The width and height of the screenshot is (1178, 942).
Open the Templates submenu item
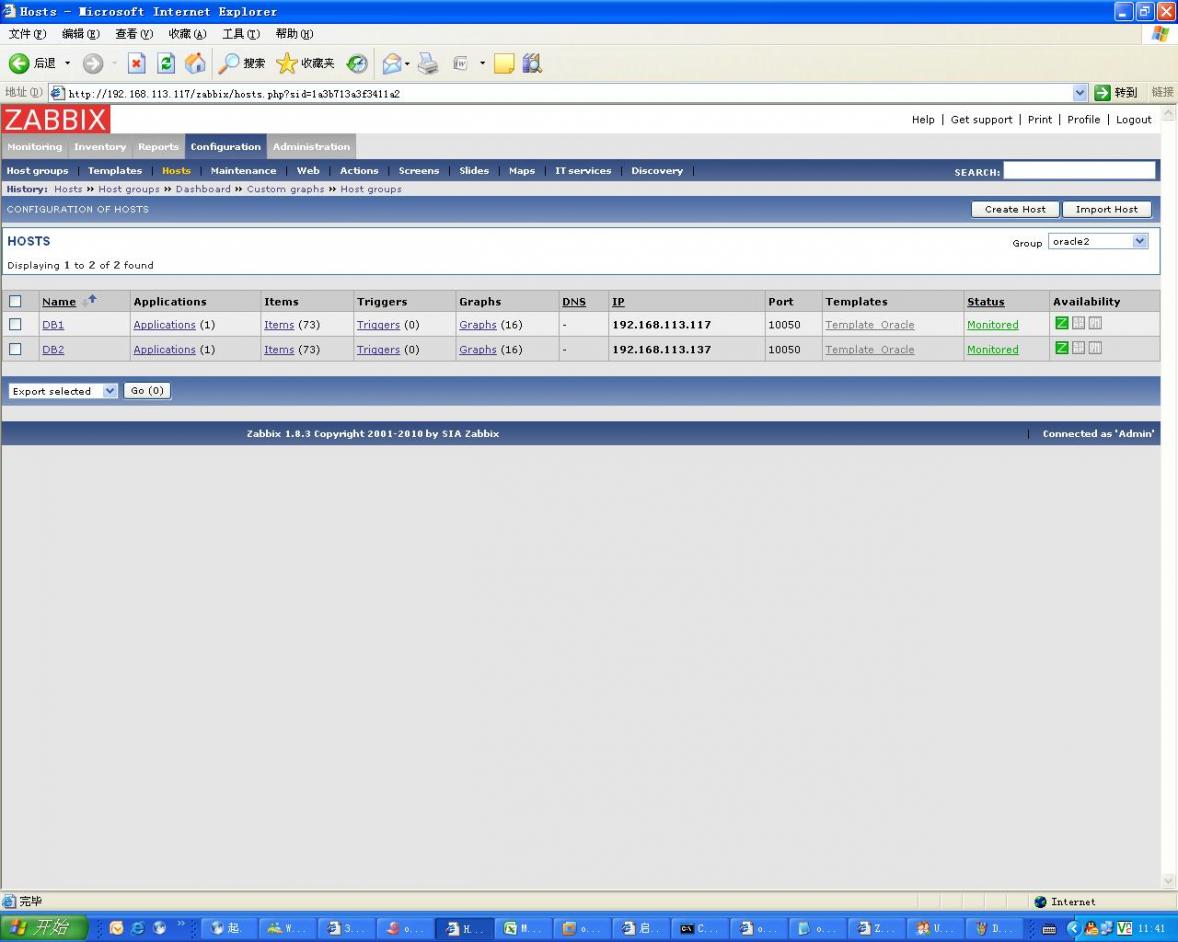115,171
